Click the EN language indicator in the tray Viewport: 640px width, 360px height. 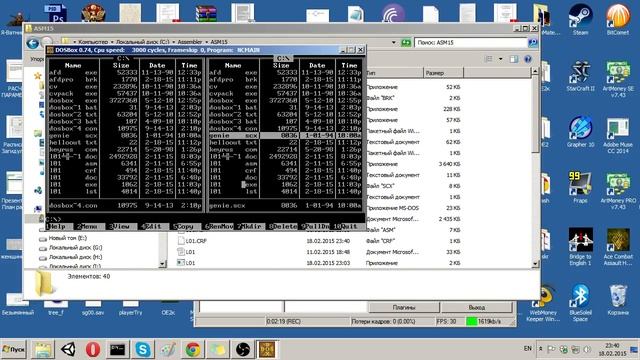tap(528, 349)
